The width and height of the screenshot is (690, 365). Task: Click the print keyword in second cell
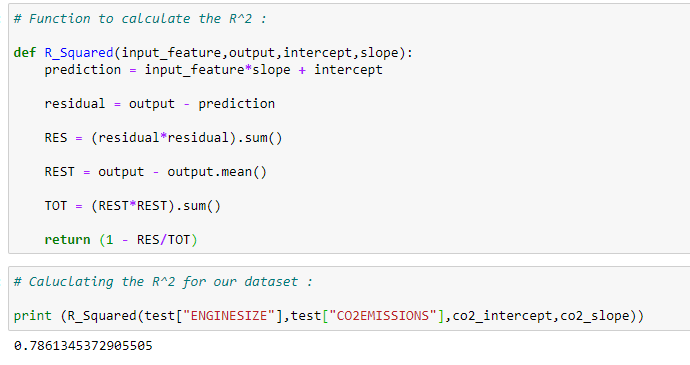33,316
